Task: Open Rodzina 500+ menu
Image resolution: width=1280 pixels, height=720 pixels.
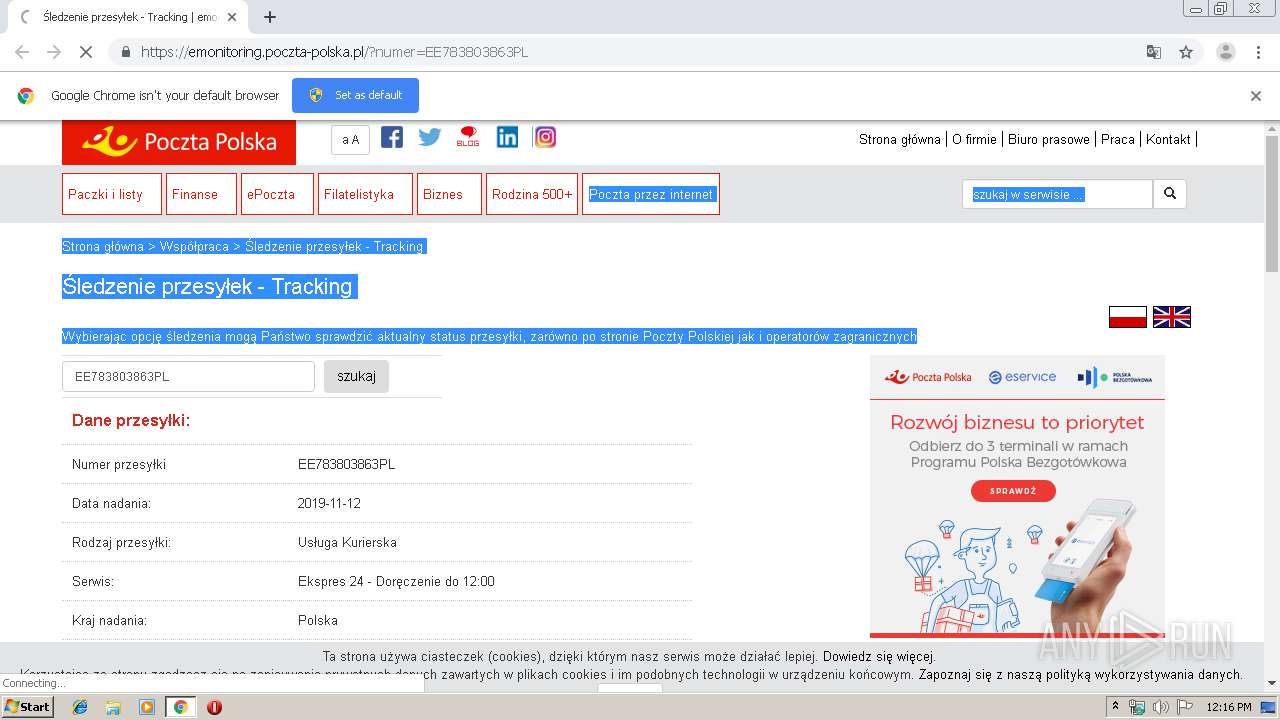Action: [533, 194]
